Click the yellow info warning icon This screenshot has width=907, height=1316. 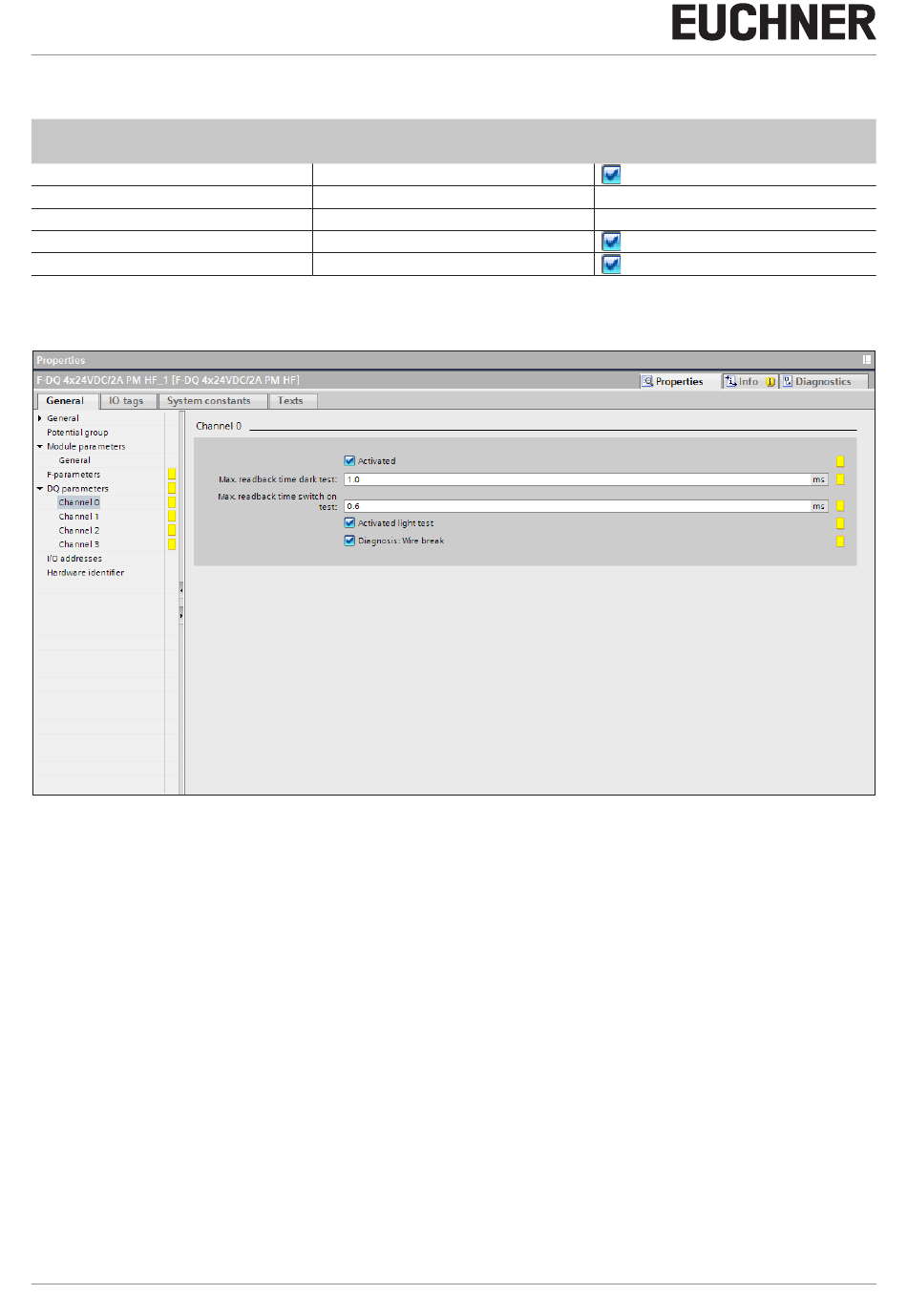point(770,382)
